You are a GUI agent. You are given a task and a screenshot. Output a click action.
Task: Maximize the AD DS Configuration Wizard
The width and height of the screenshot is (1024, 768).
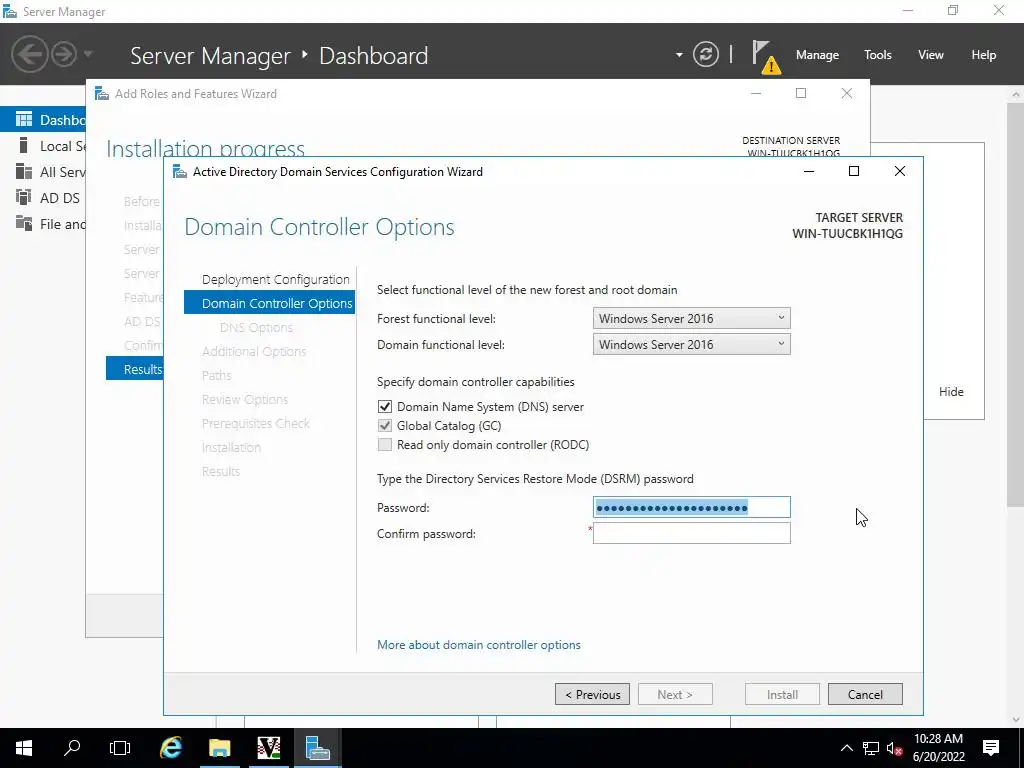[x=854, y=171]
